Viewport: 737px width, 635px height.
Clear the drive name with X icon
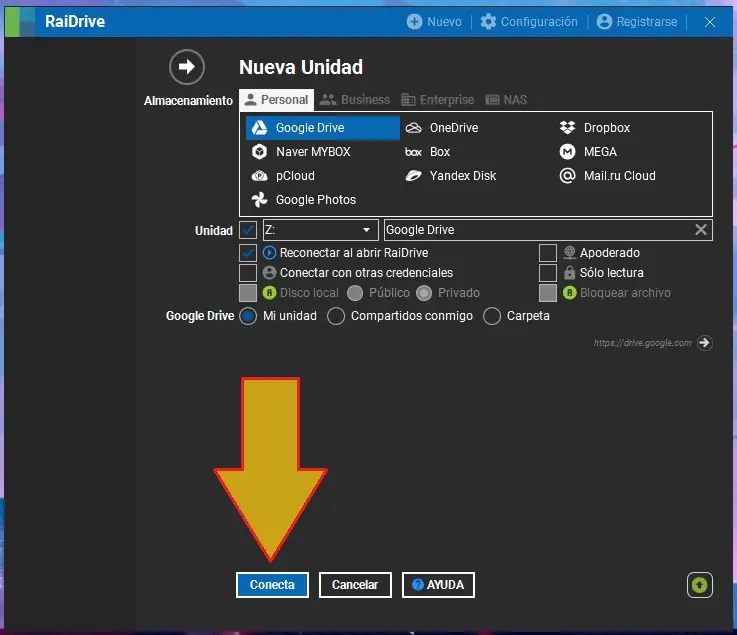(701, 229)
